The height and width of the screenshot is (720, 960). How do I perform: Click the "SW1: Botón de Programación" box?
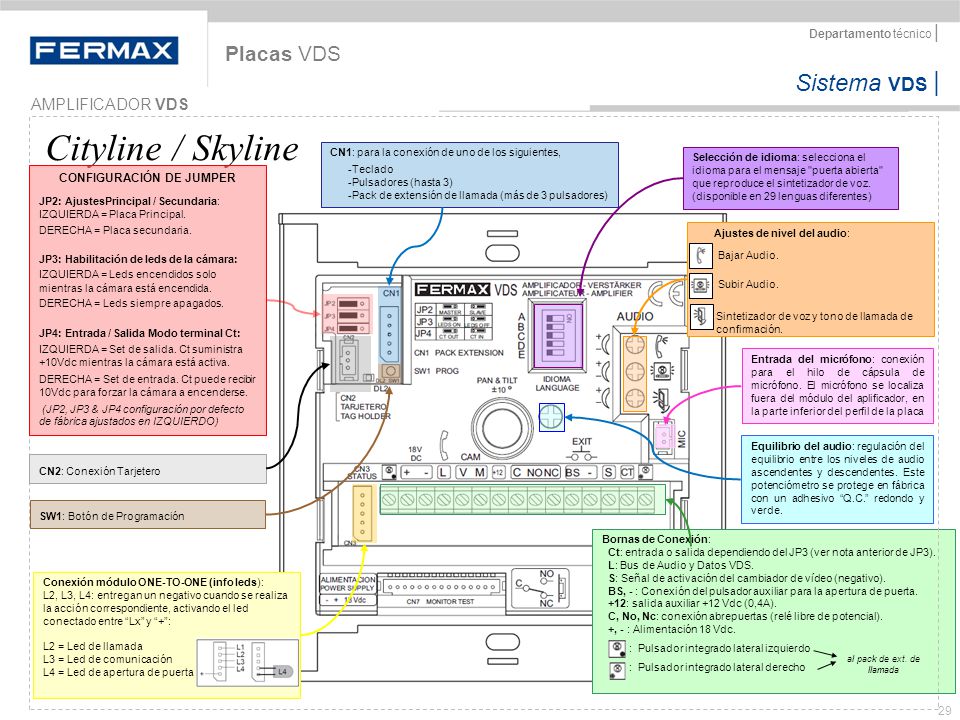148,516
